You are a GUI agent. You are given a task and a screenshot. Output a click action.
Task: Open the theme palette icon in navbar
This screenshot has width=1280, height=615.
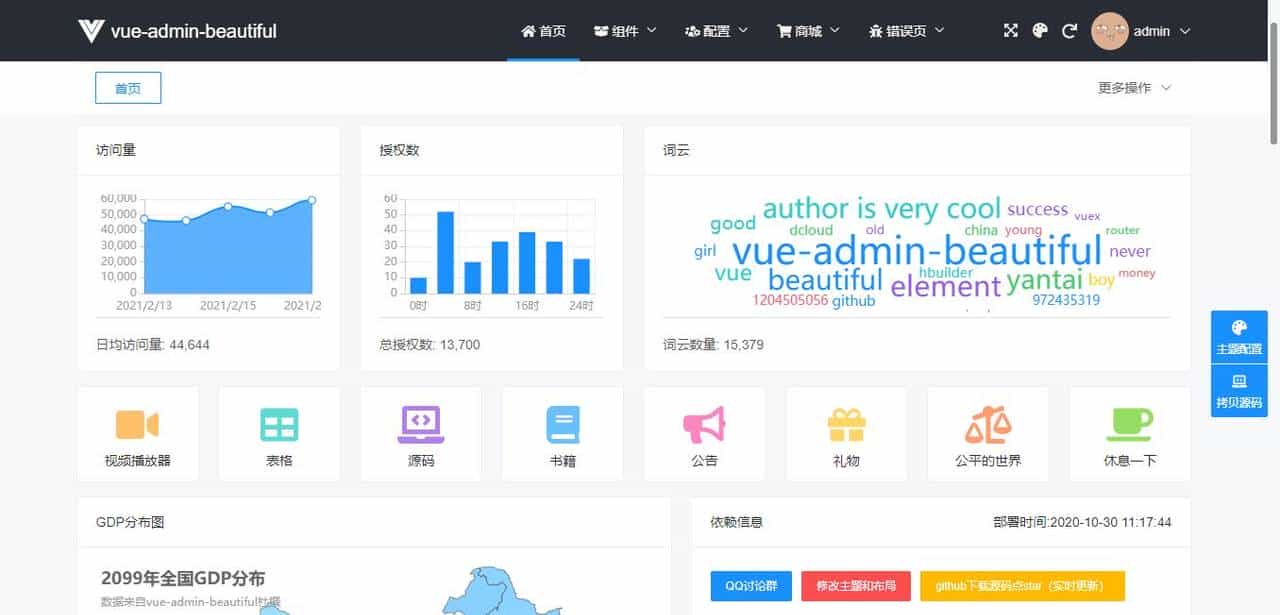pos(1040,31)
